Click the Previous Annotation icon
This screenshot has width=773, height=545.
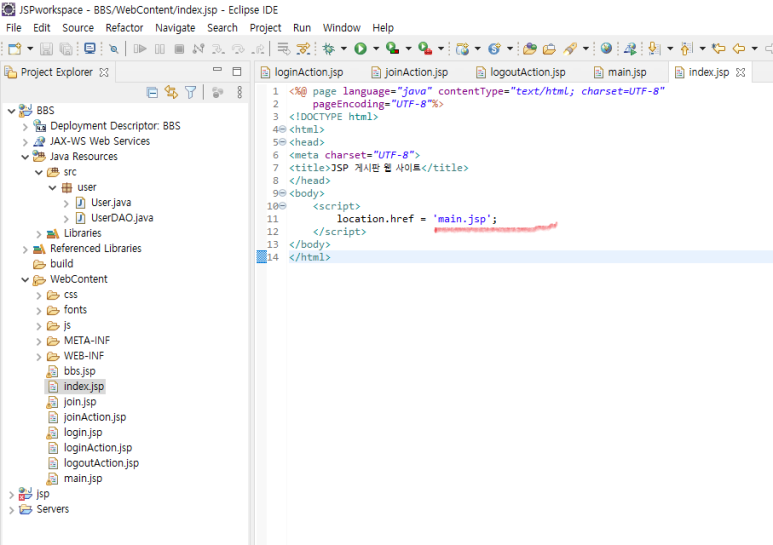687,48
